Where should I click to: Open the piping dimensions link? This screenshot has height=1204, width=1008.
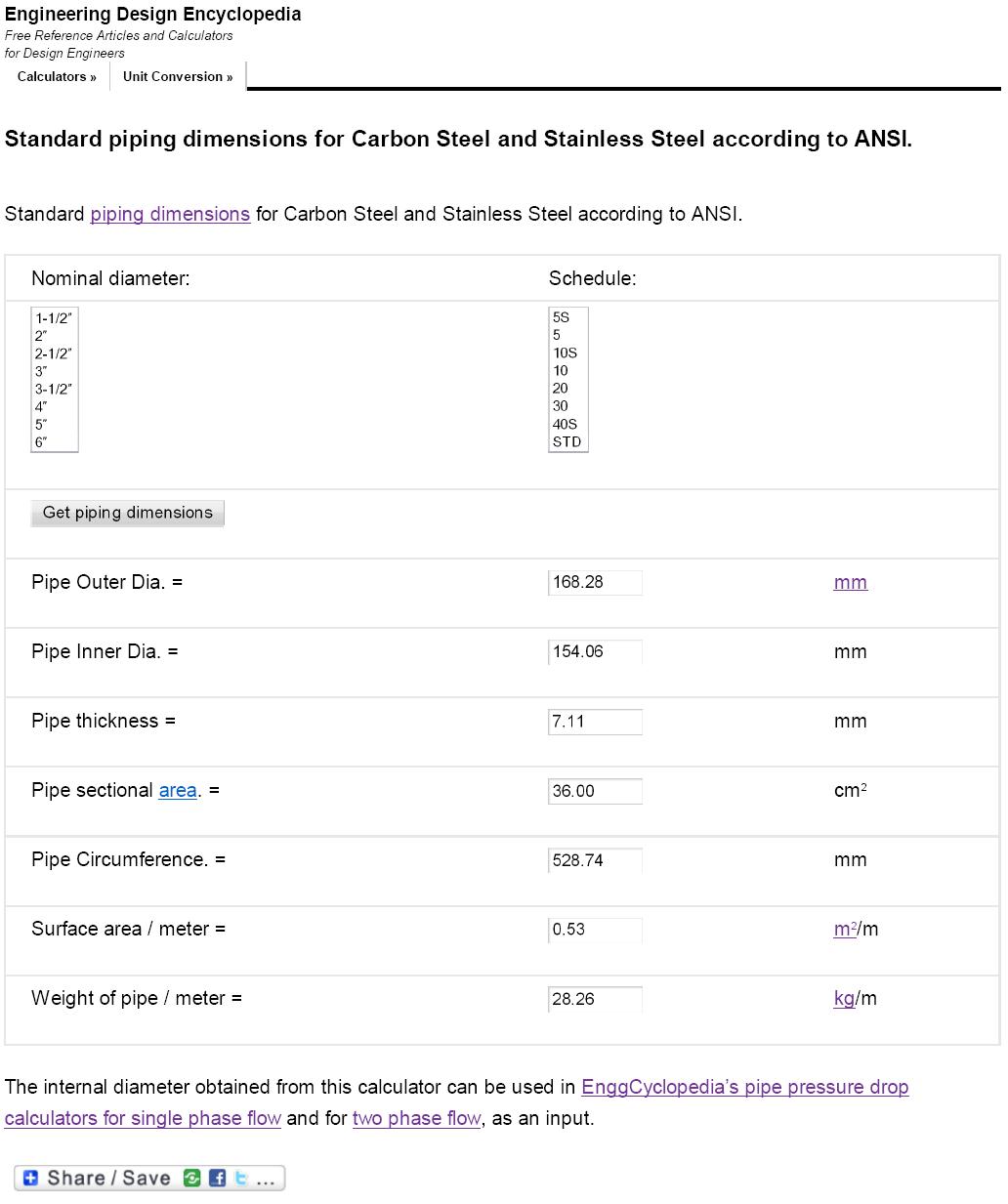[x=170, y=214]
